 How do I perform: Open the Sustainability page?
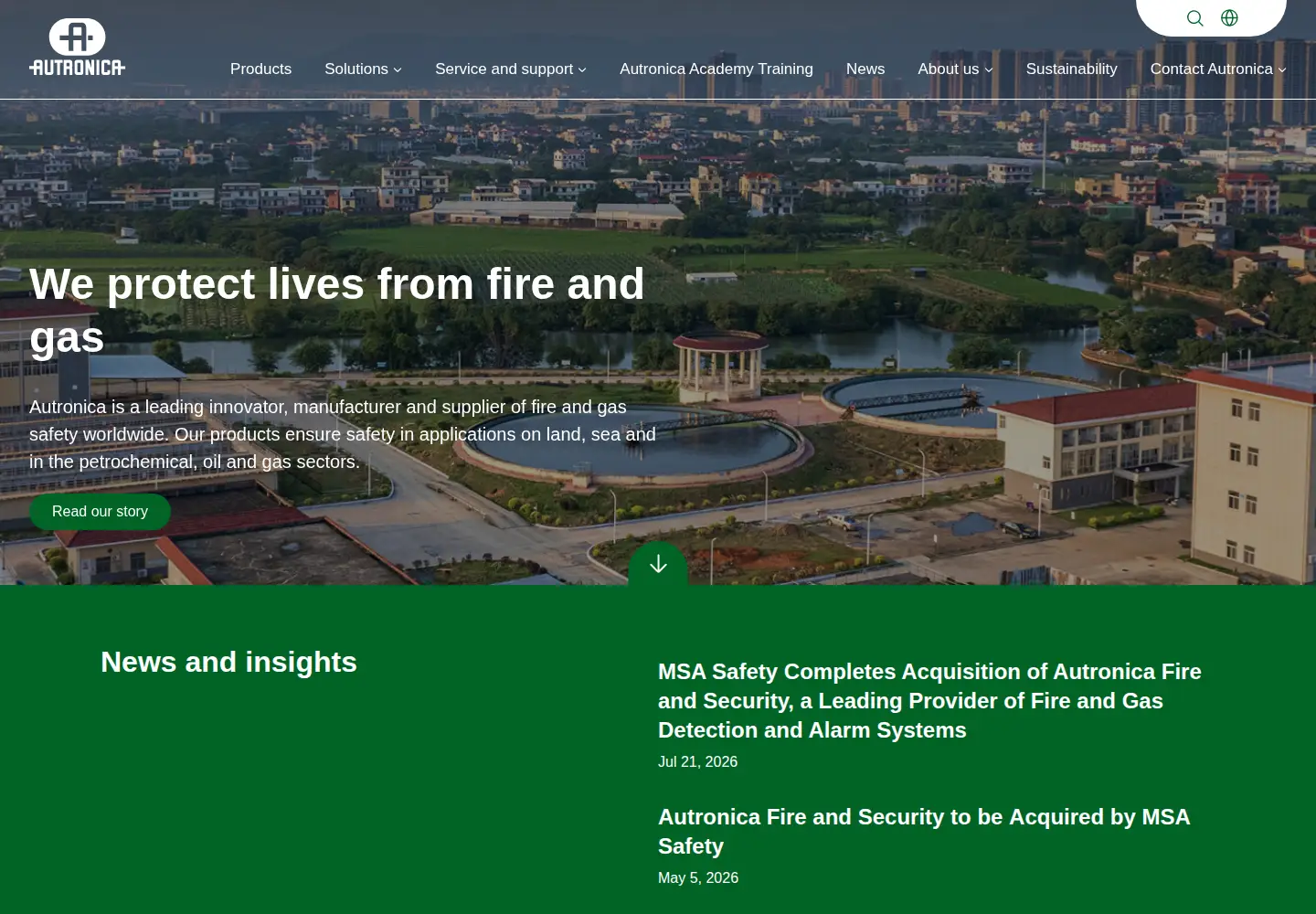click(x=1071, y=69)
